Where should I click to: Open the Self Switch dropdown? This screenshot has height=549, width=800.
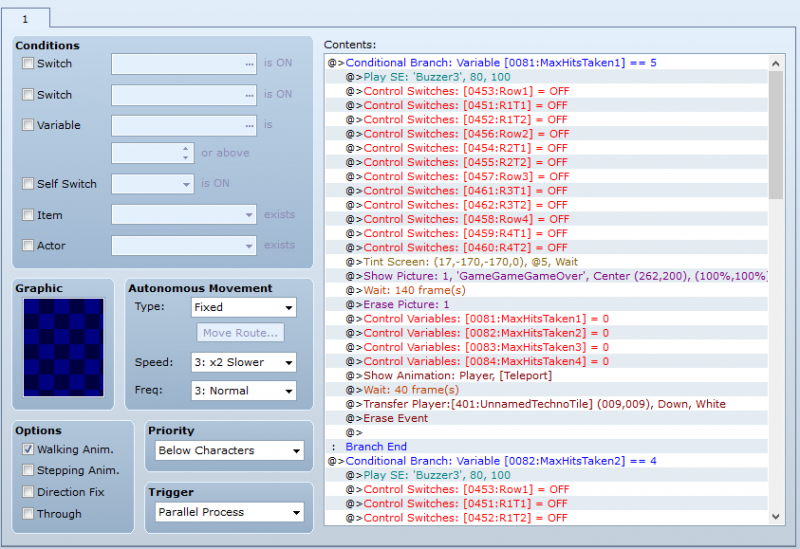pyautogui.click(x=153, y=184)
